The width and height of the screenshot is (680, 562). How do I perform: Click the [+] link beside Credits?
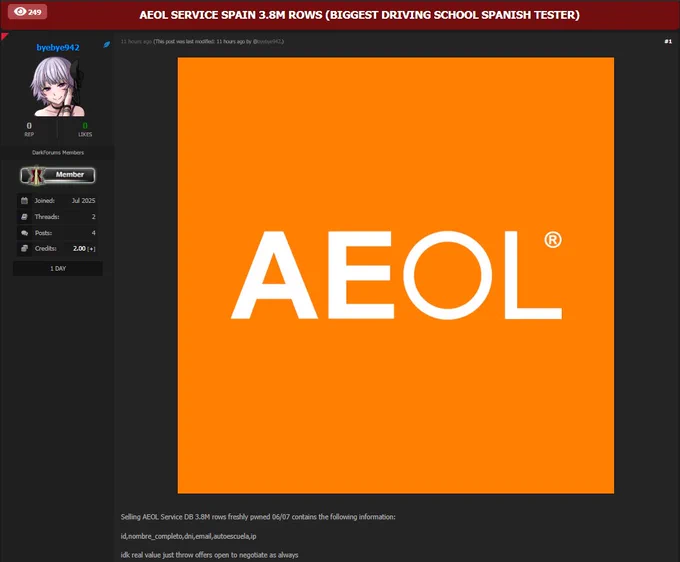click(x=92, y=248)
